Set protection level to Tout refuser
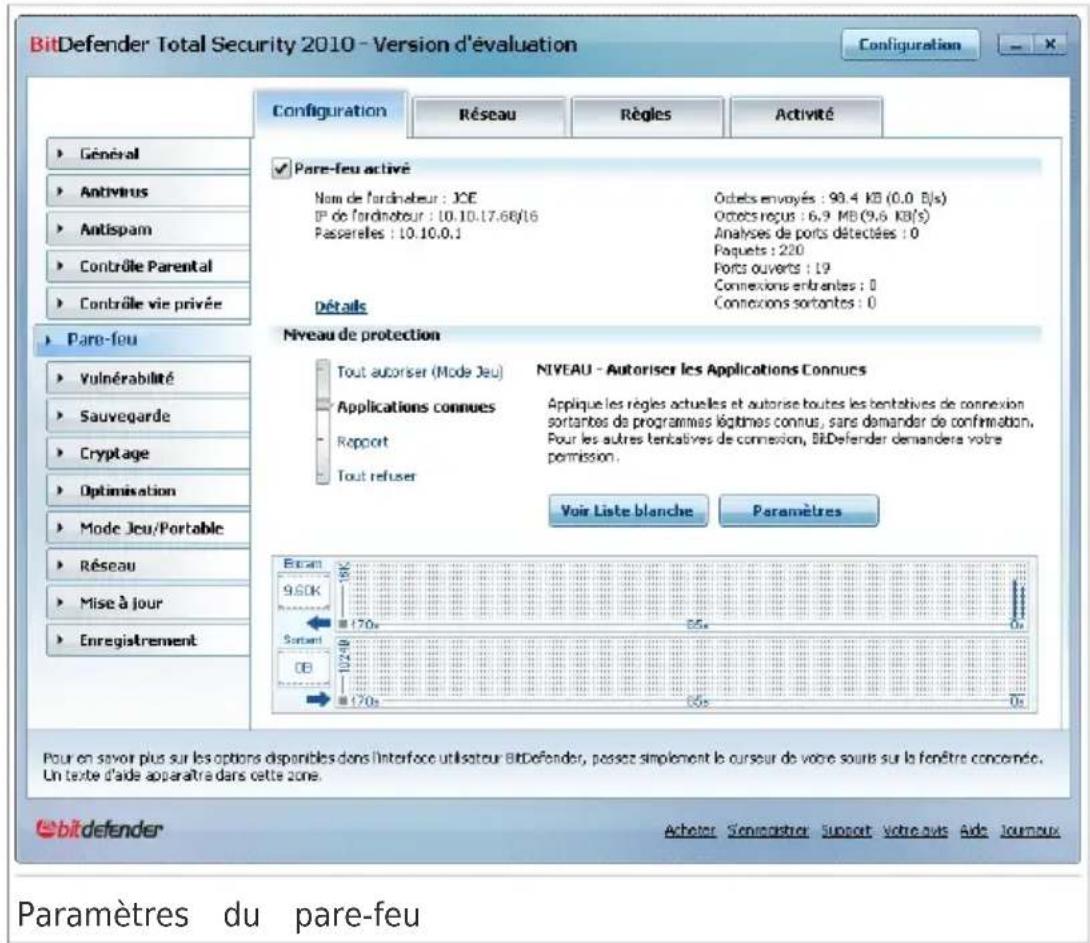 pos(376,477)
